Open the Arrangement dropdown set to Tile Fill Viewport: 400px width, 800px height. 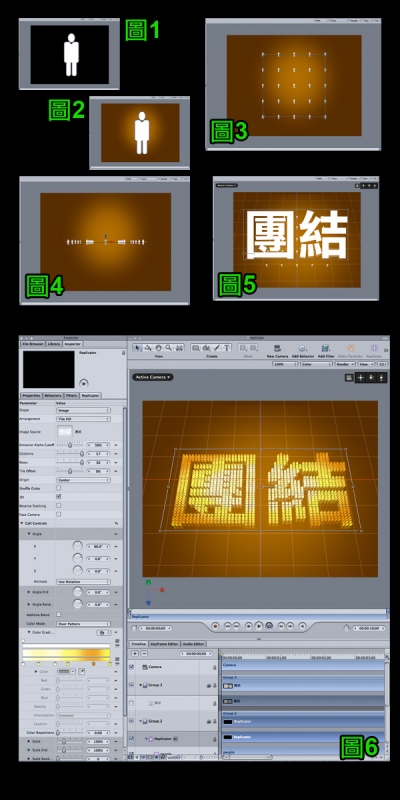coord(83,419)
